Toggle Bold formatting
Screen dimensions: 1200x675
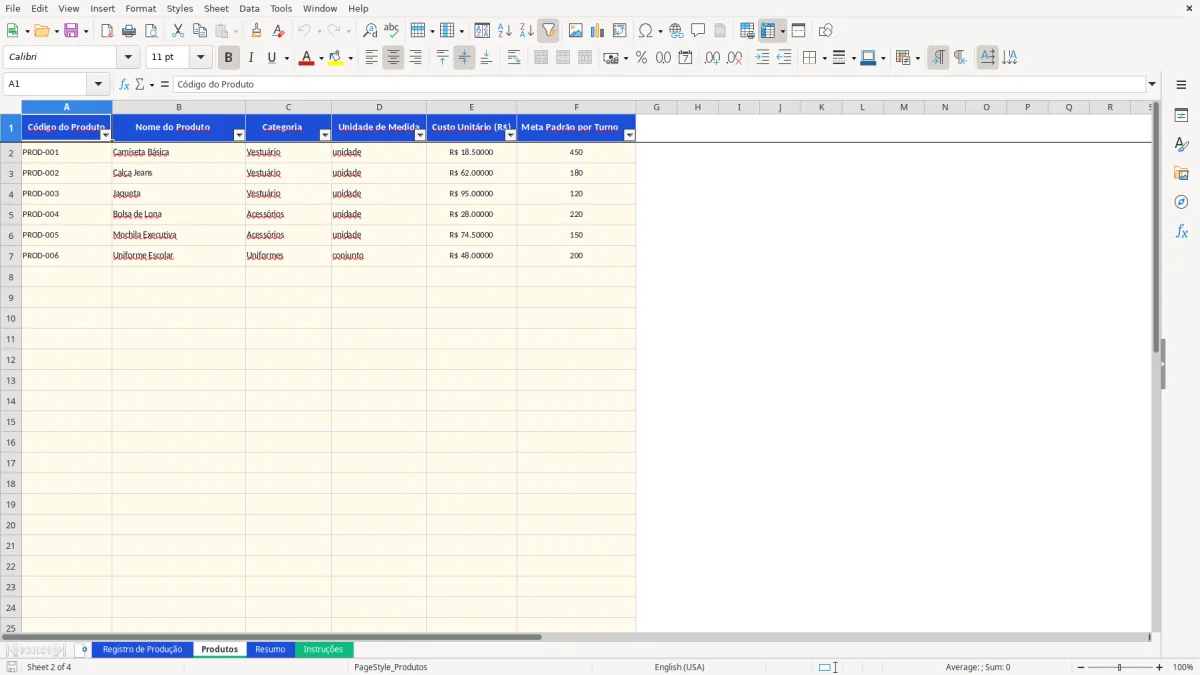coord(229,58)
